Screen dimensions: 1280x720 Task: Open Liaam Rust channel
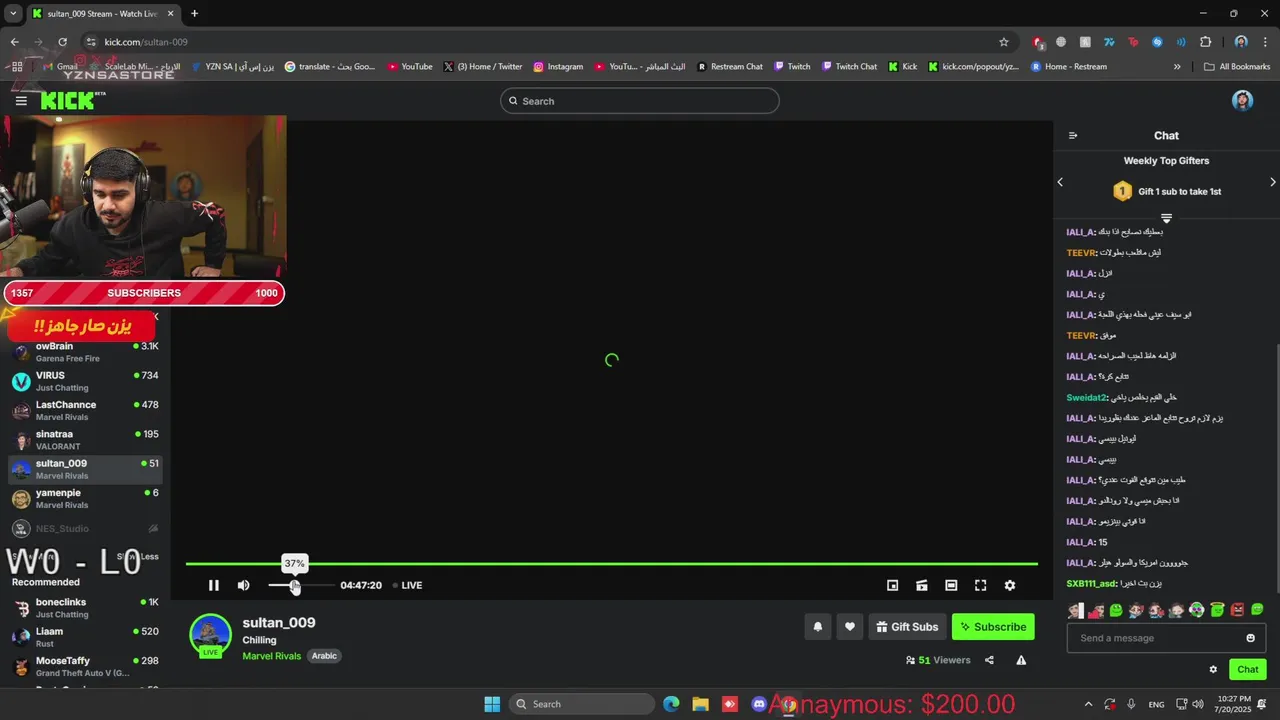(85, 637)
